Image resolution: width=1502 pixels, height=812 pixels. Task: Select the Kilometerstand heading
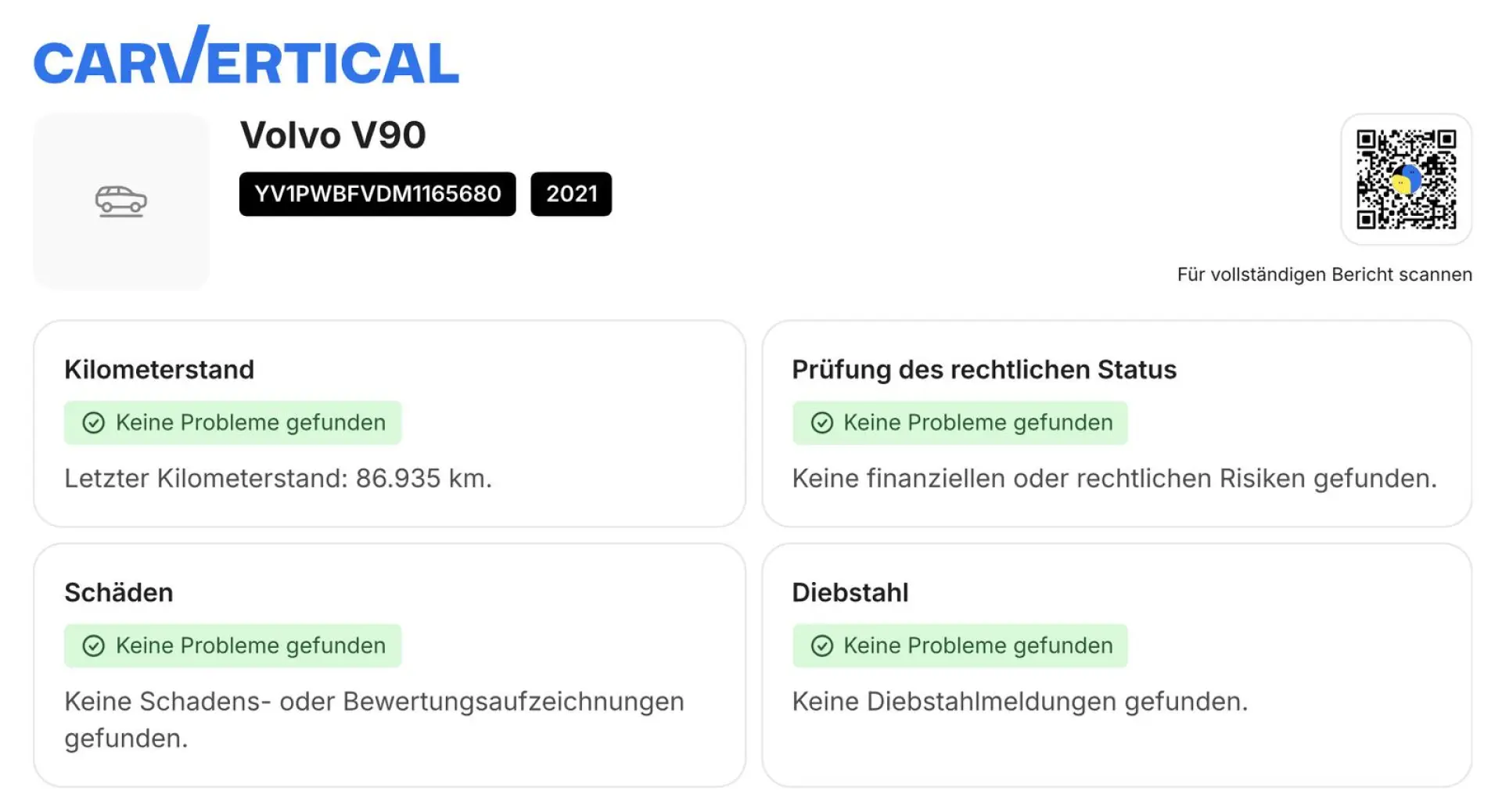click(159, 369)
